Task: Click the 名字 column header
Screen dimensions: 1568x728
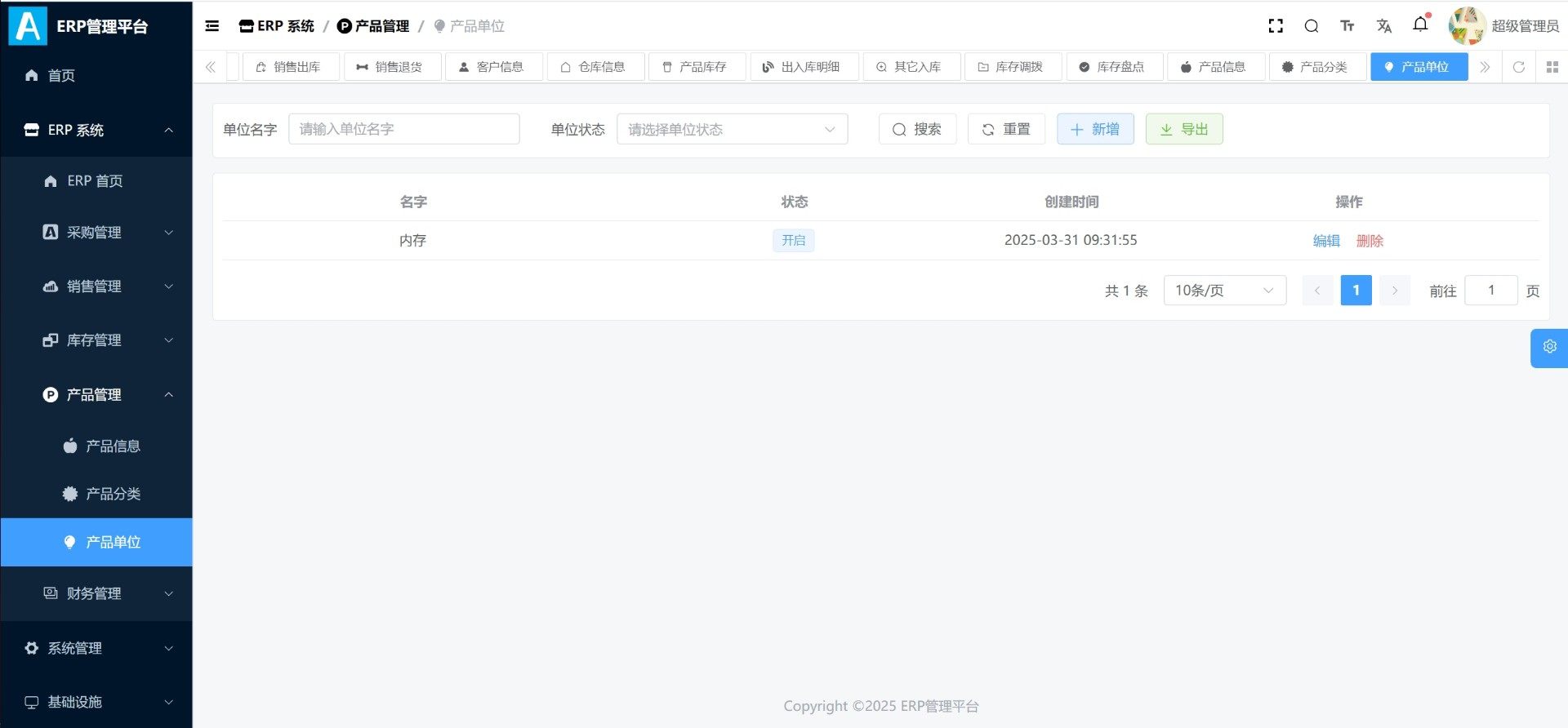Action: 413,202
